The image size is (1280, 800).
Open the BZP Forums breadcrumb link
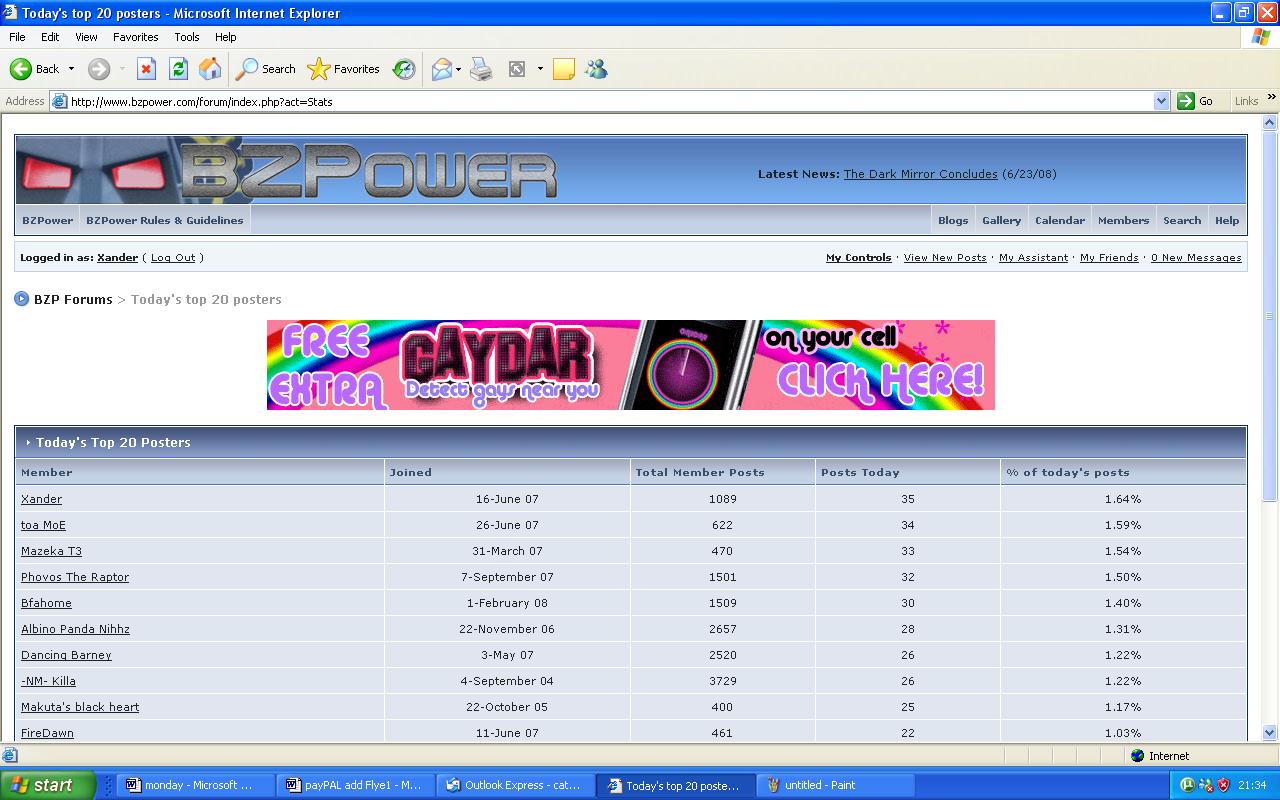[73, 299]
